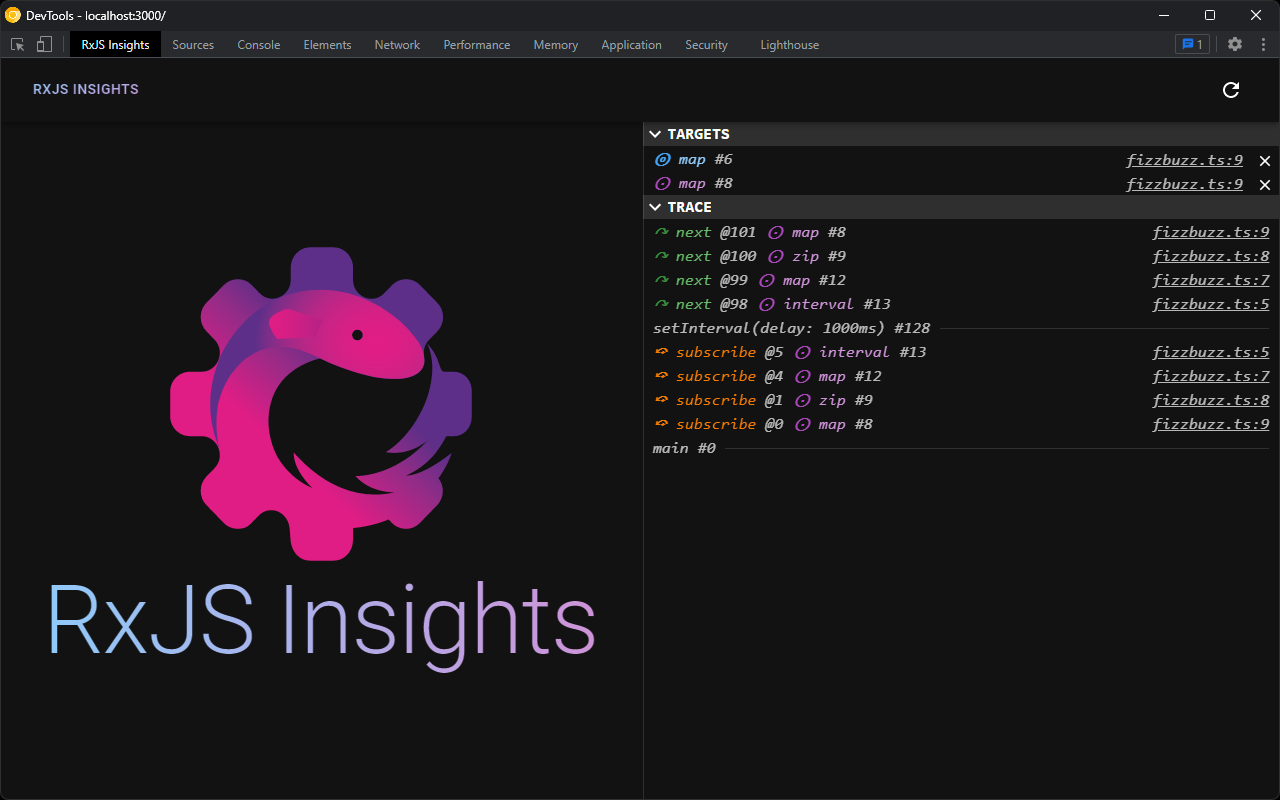Remove the map #6 target

pos(1265,161)
